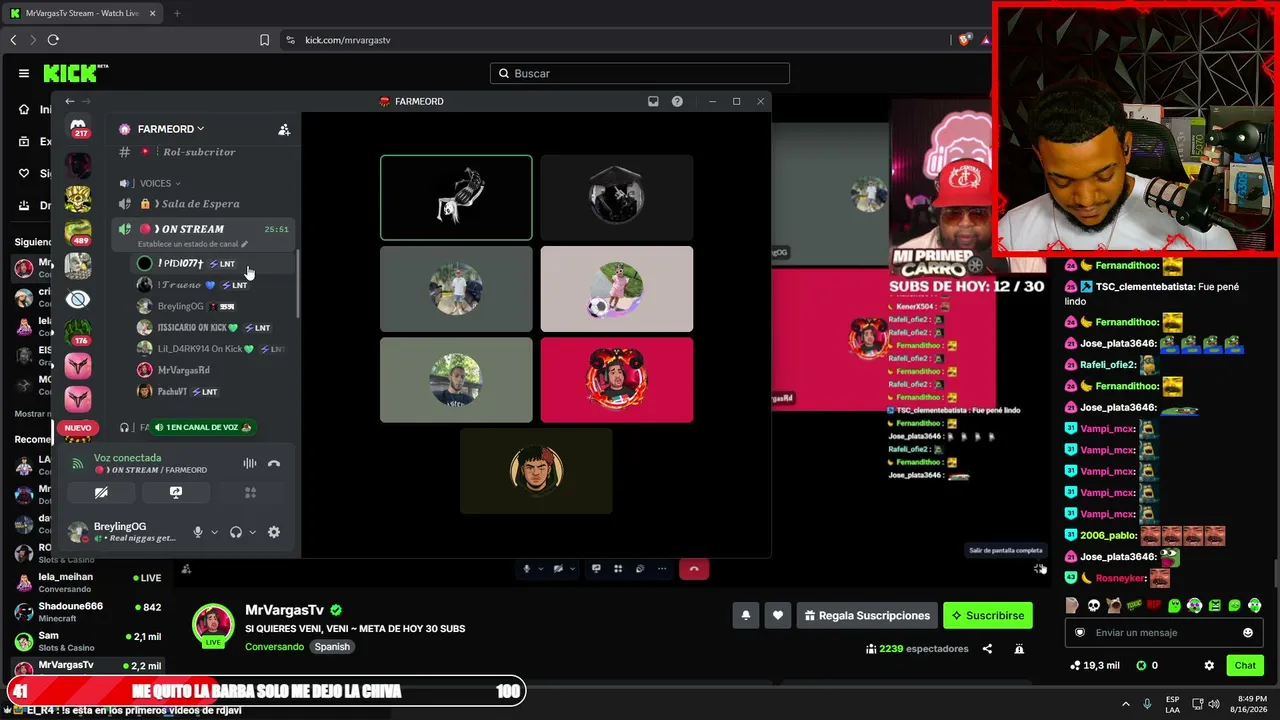Disconnect from voice in Voz conectada panel
This screenshot has width=1280, height=720.
tap(274, 463)
